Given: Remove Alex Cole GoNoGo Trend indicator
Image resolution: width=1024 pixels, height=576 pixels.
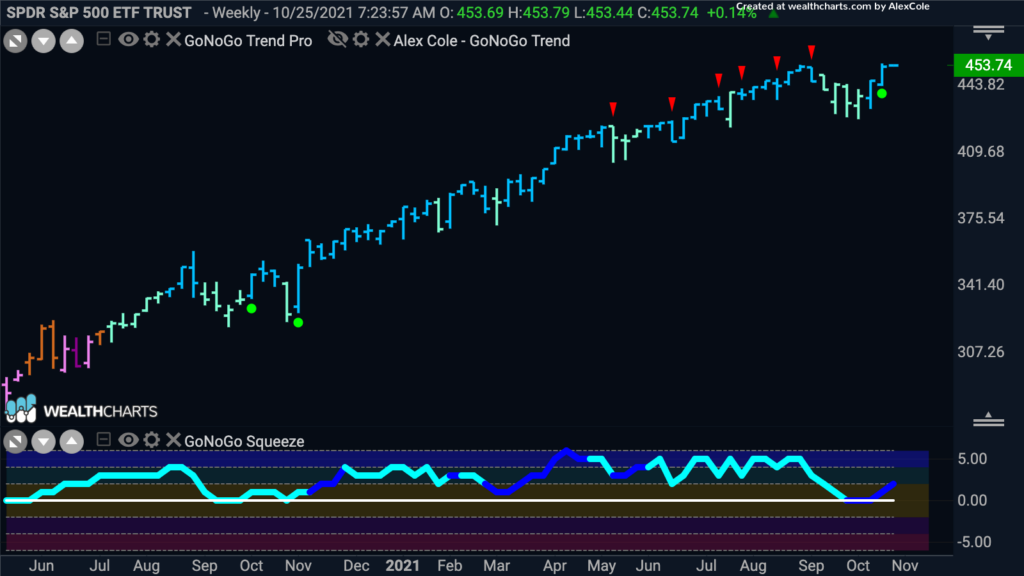Looking at the screenshot, I should (x=383, y=39).
